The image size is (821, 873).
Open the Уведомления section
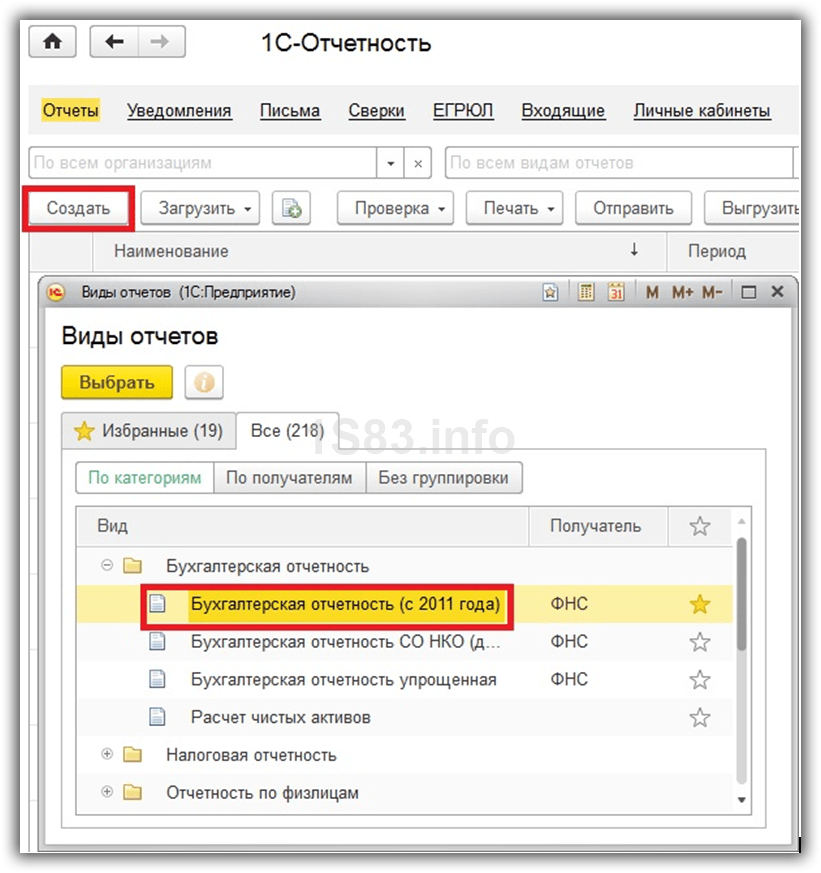(179, 110)
